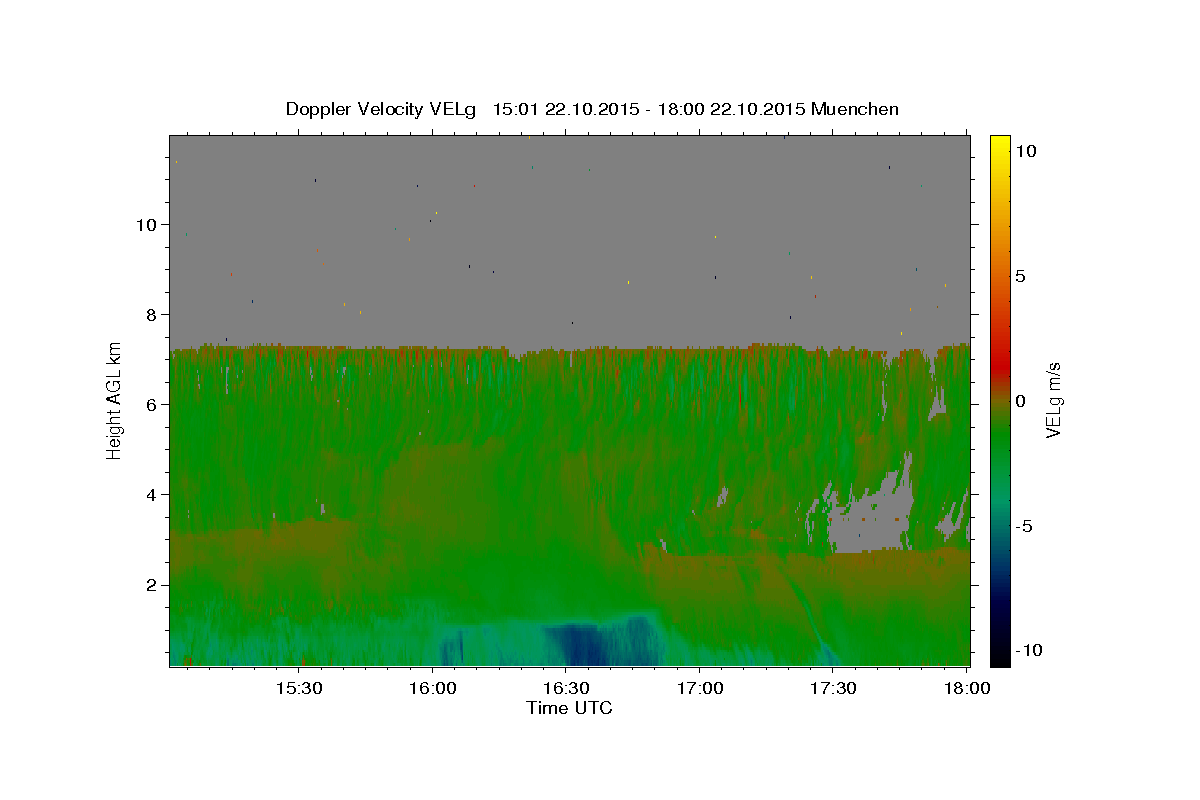Viewport: 1200px width, 800px height.
Task: Click the colorbar value 10
Action: 1026,151
